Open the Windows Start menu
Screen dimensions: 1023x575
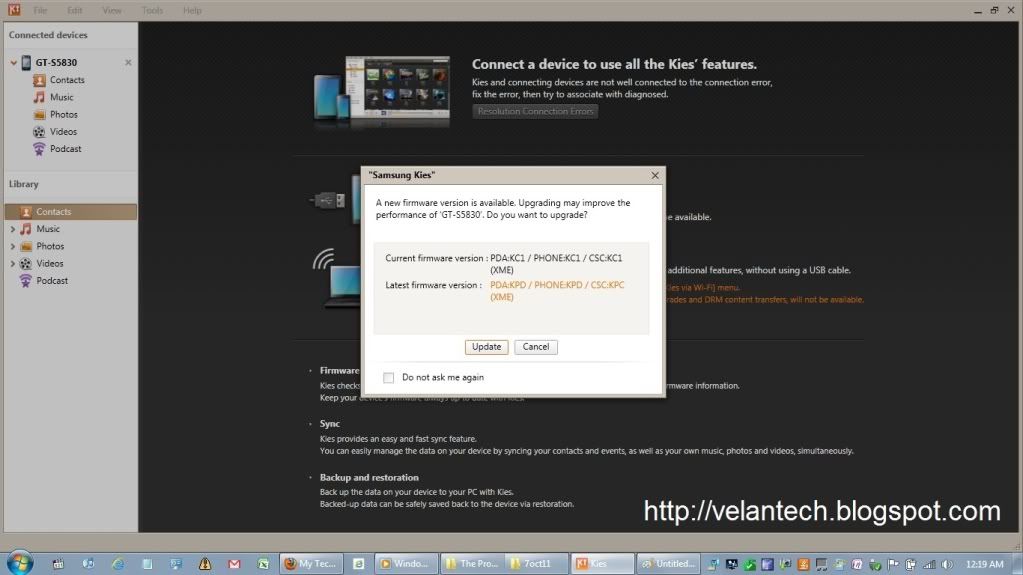point(20,563)
